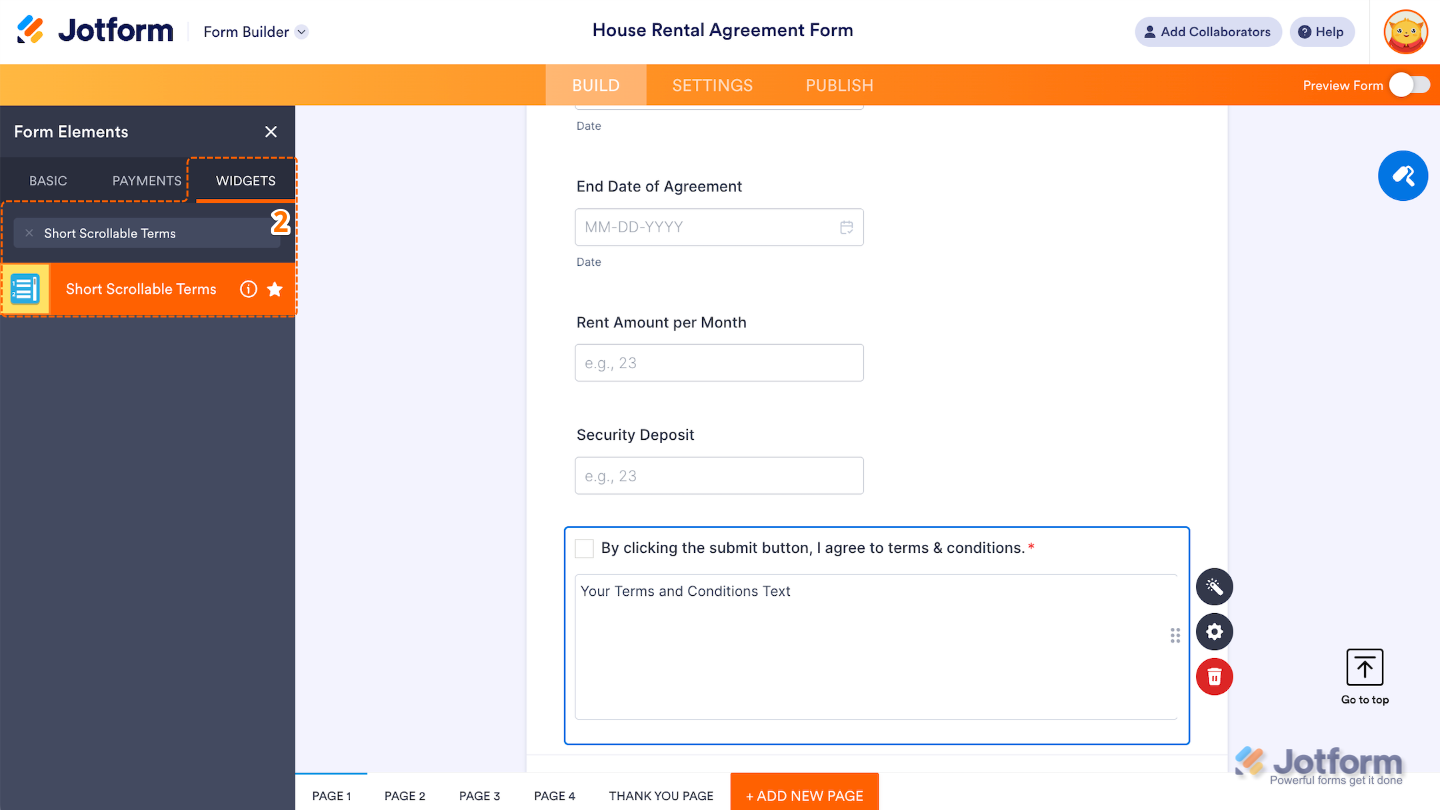Click the Go to top control
Image resolution: width=1440 pixels, height=810 pixels.
(1364, 676)
